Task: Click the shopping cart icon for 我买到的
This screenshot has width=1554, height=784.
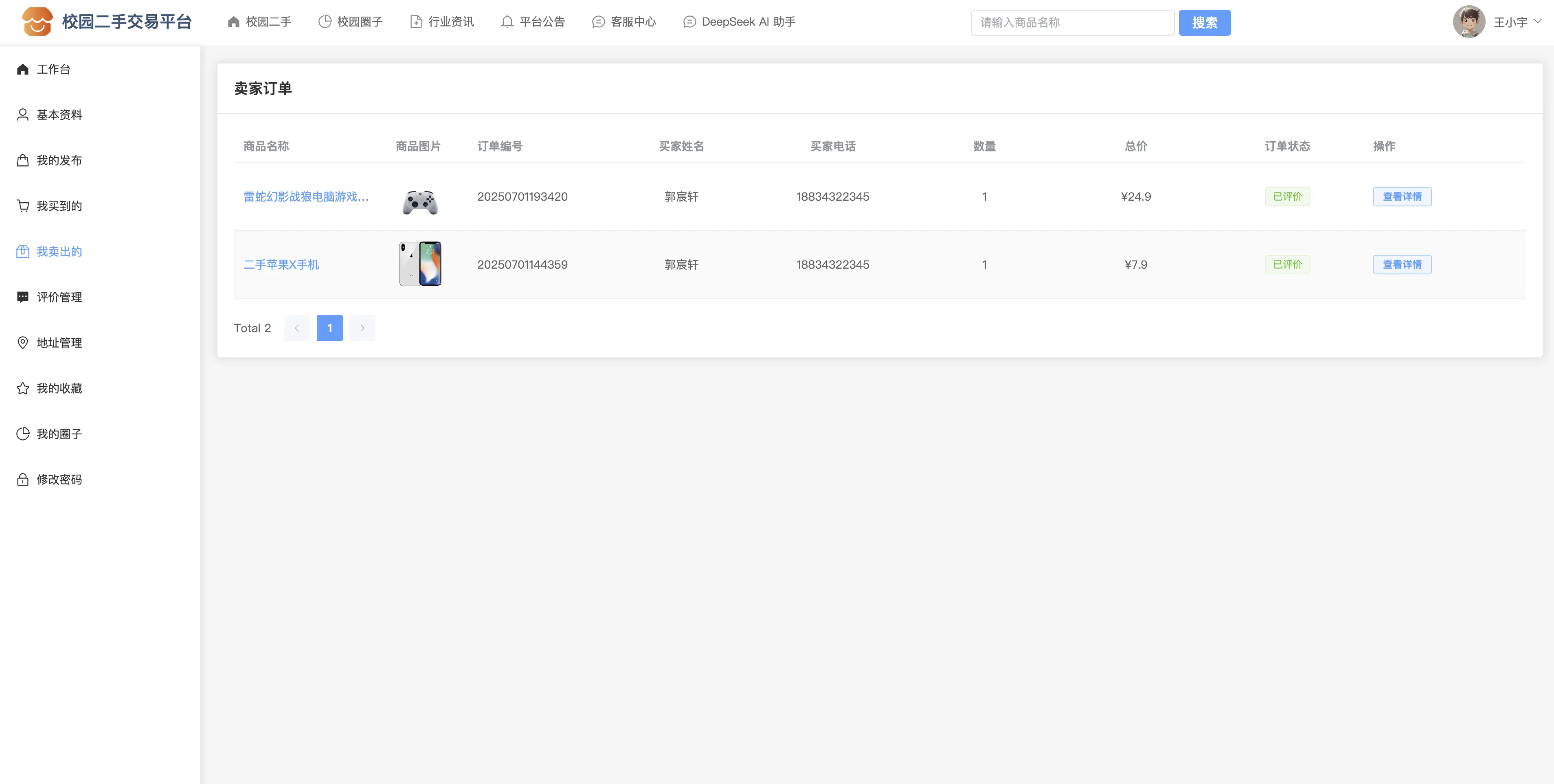Action: [23, 206]
